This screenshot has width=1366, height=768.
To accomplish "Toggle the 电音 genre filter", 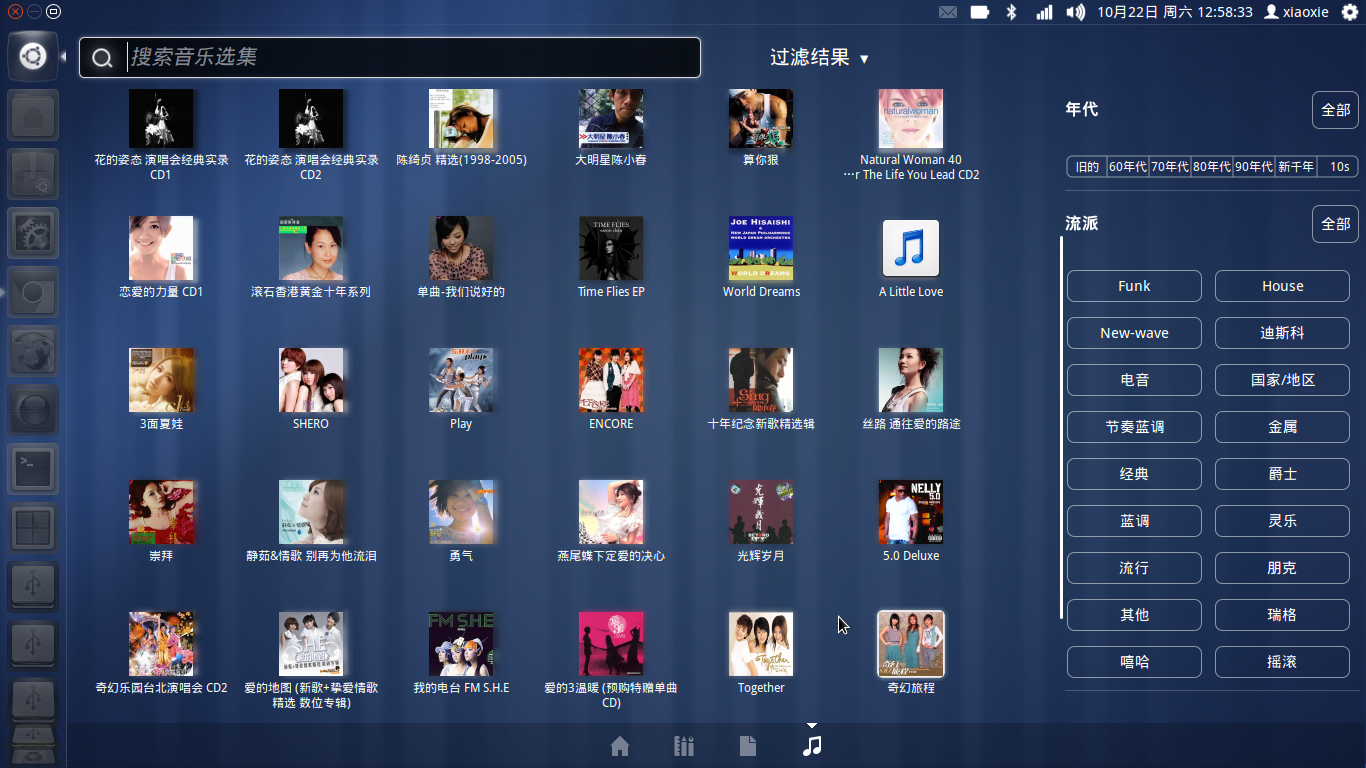I will point(1134,380).
